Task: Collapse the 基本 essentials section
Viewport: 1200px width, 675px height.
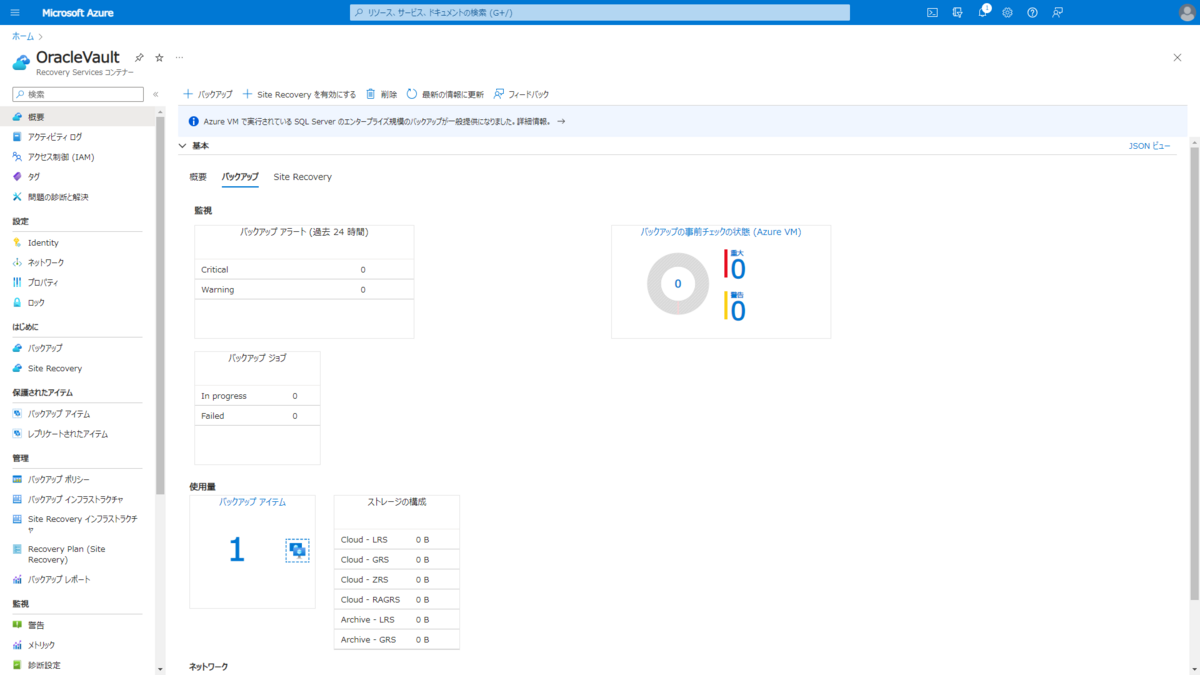Action: (x=182, y=146)
